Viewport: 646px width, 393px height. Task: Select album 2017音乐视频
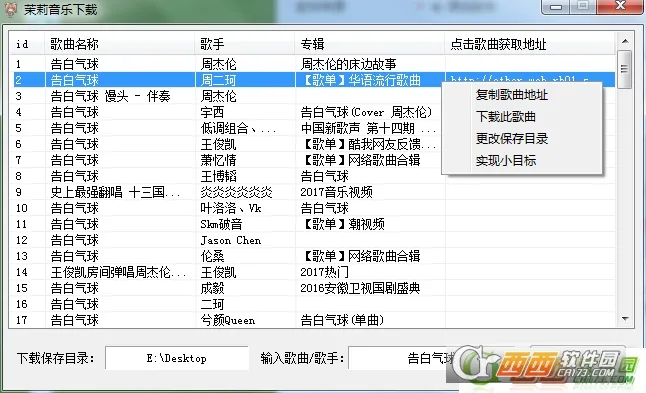click(x=336, y=192)
